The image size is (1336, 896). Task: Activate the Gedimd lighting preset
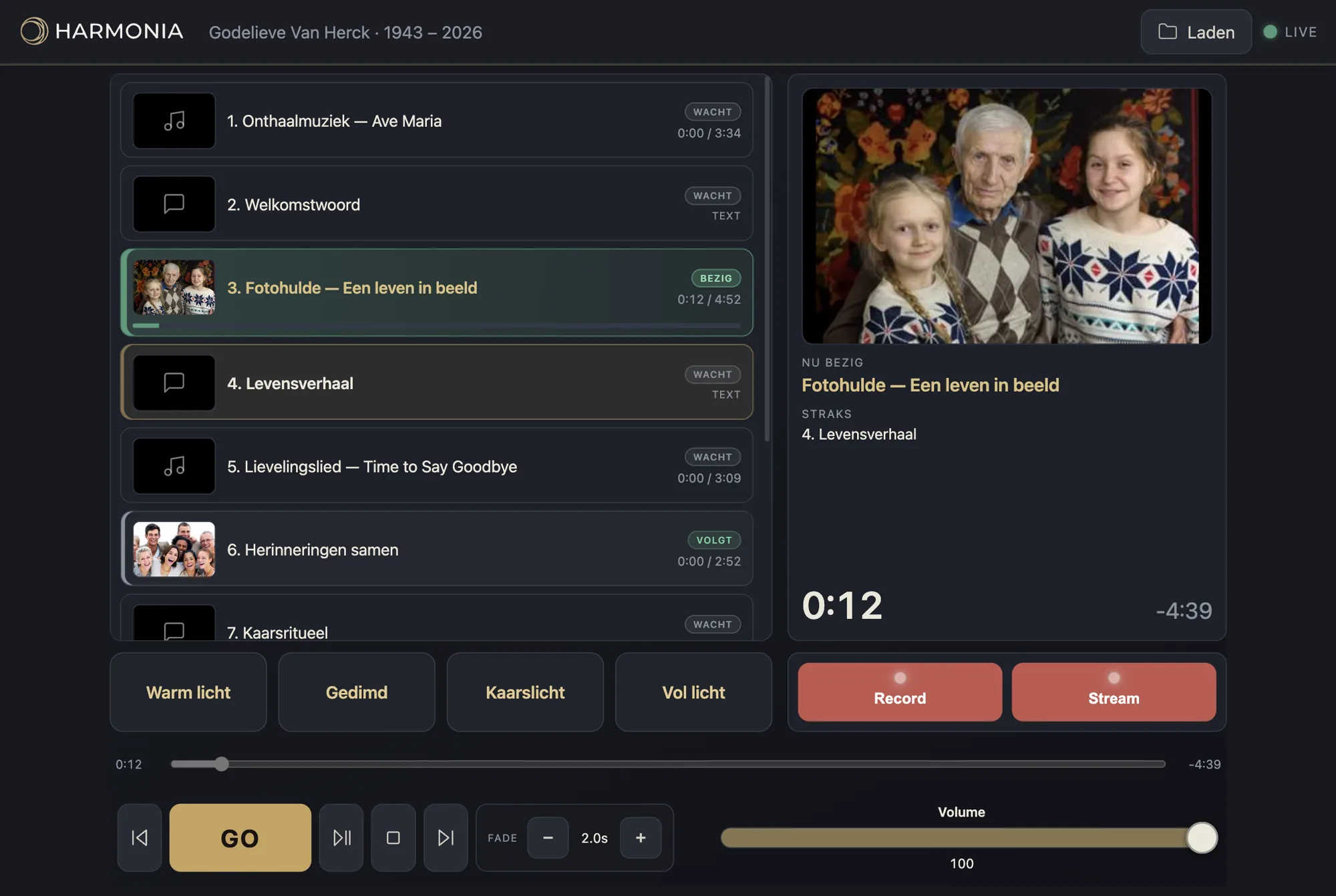pos(357,692)
